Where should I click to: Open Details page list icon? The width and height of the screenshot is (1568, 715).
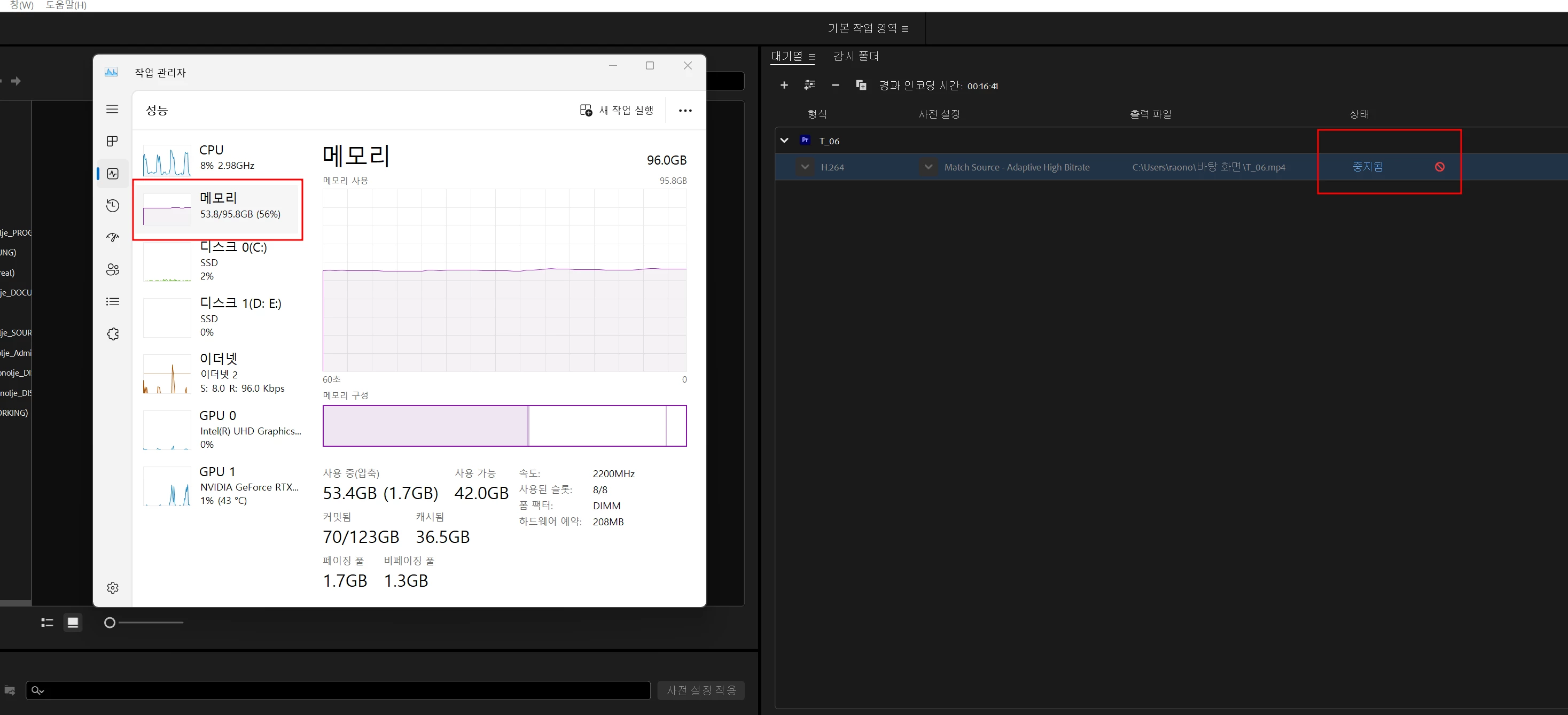click(113, 301)
